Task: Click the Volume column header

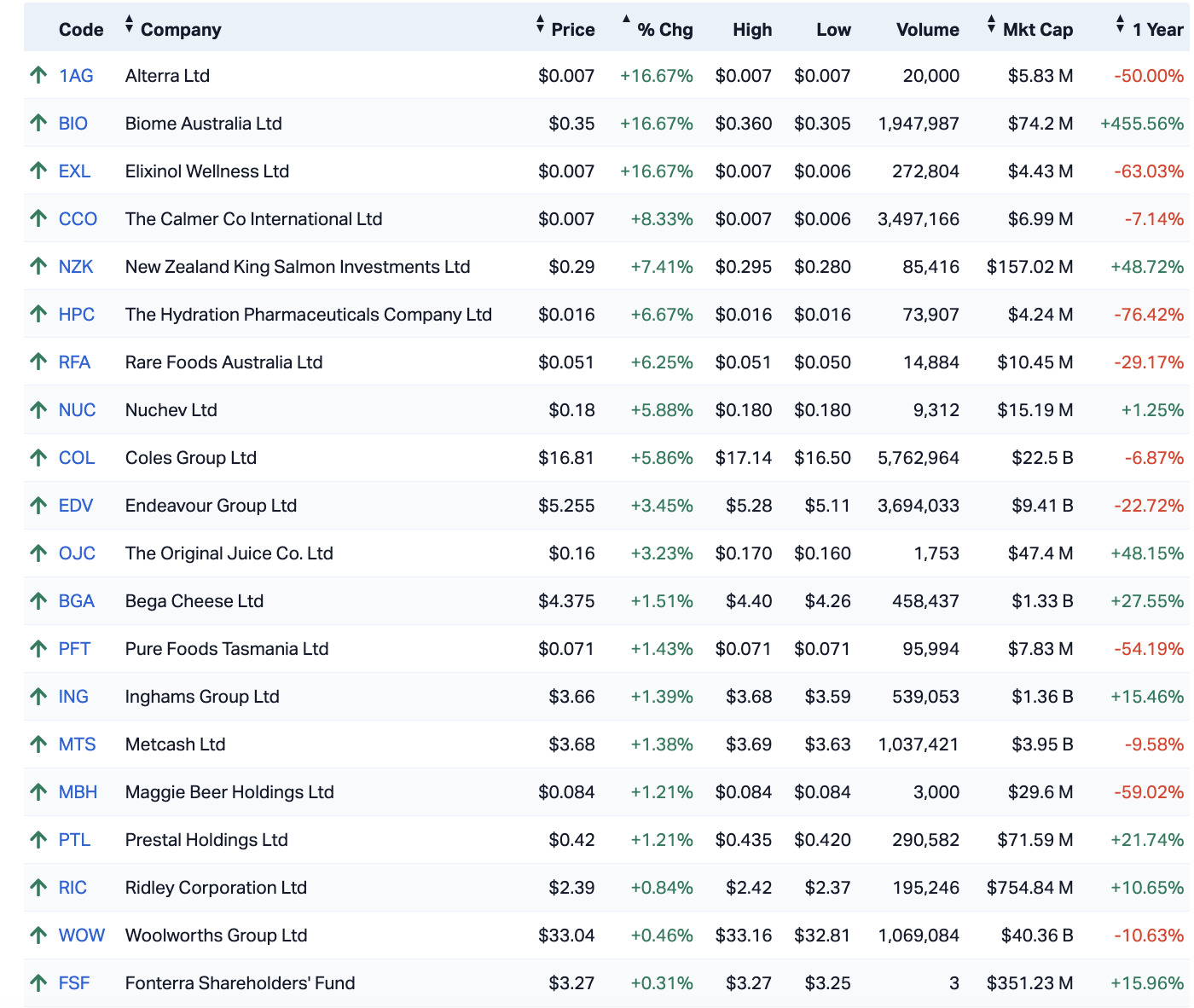Action: 928,29
